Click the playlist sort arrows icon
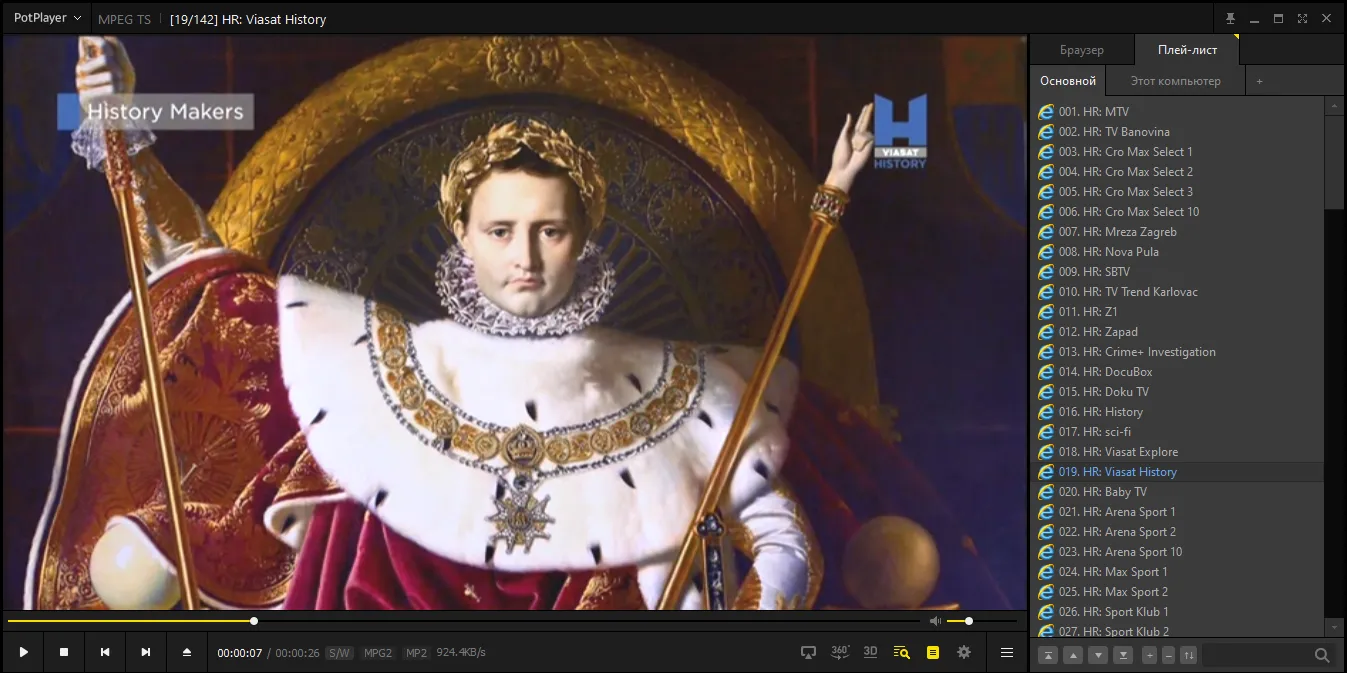Image resolution: width=1347 pixels, height=673 pixels. point(1188,655)
